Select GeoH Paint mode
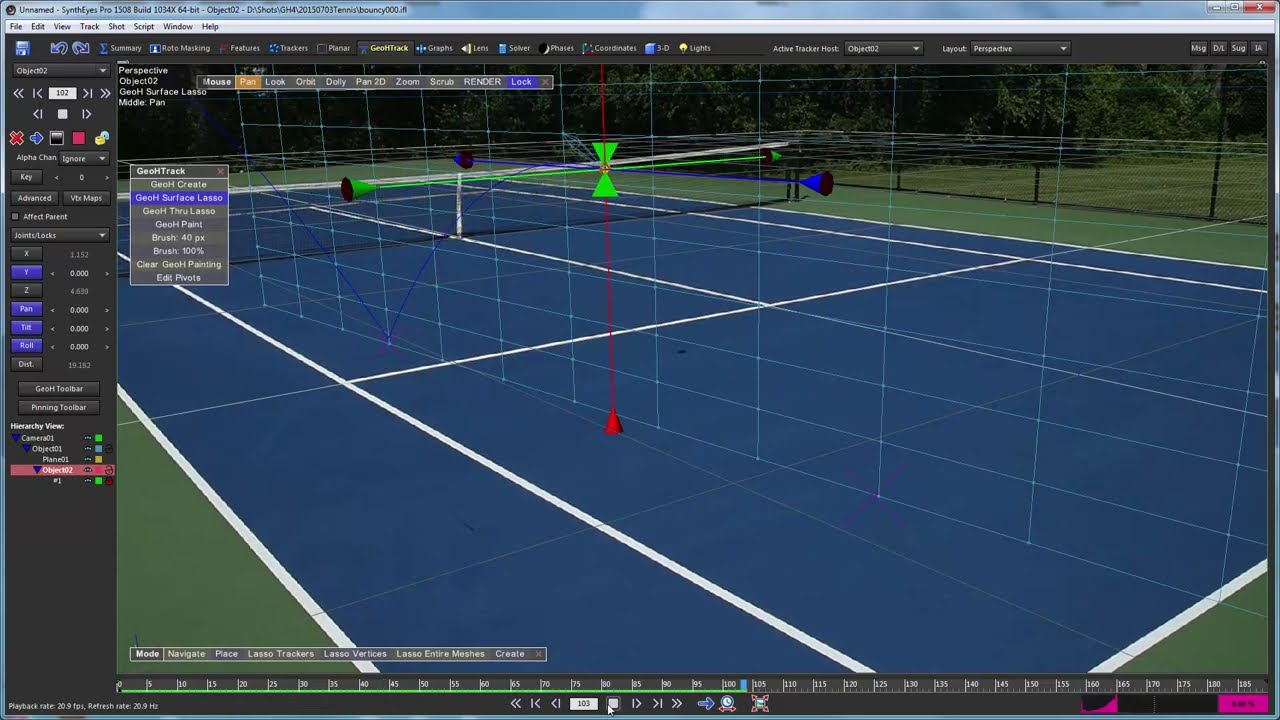The image size is (1280, 720). pyautogui.click(x=179, y=224)
